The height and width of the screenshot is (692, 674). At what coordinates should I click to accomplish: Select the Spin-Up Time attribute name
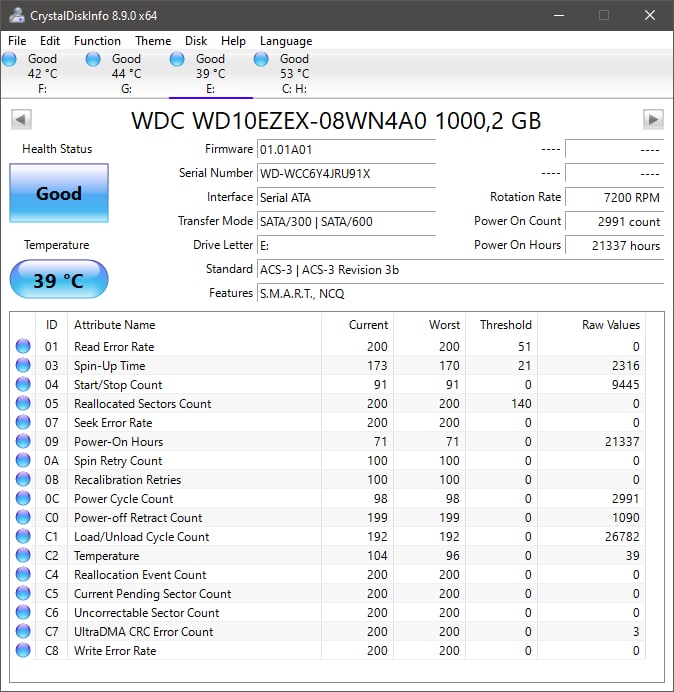tap(109, 366)
